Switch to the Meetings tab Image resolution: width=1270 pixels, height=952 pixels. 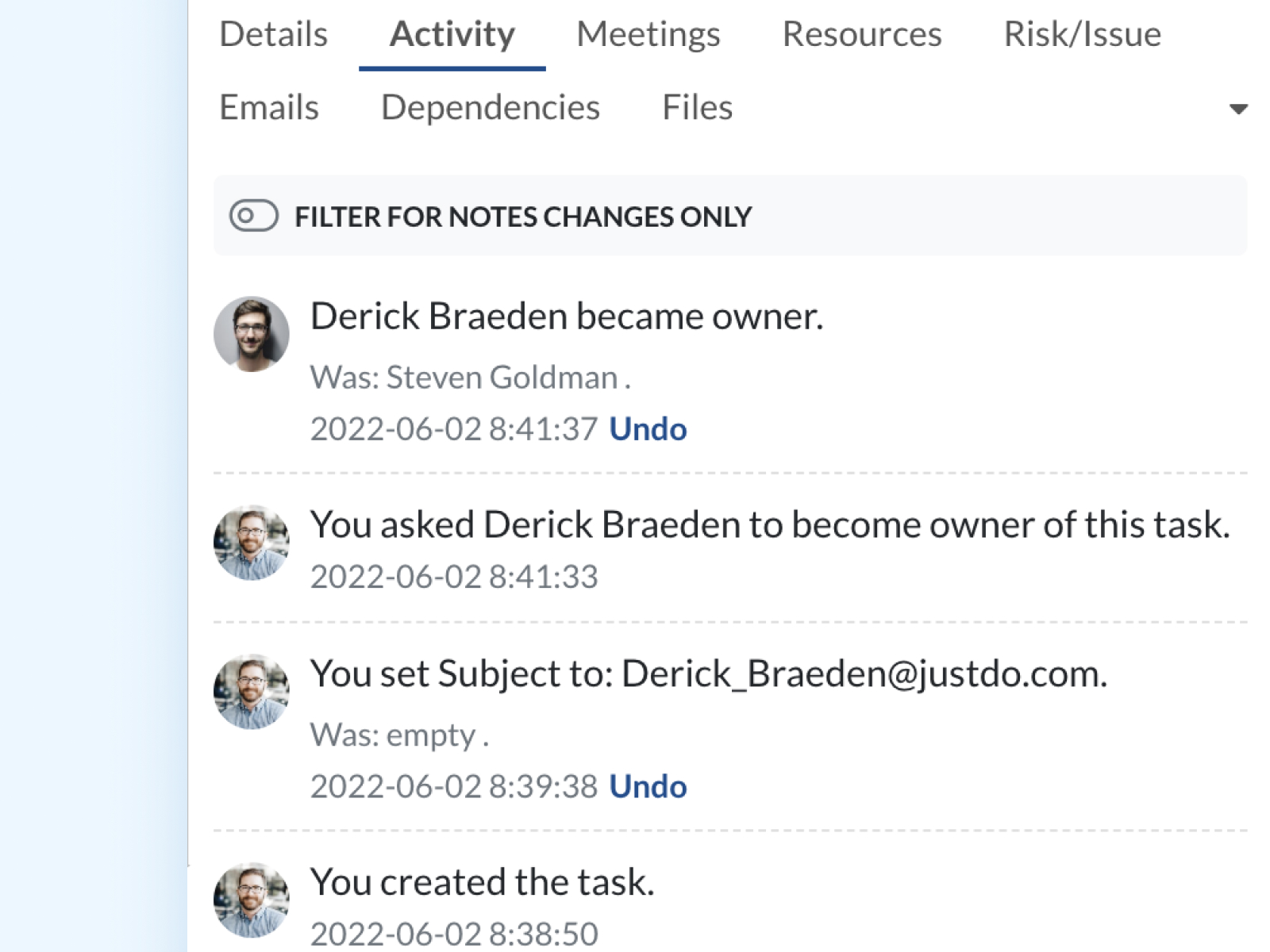pos(648,34)
